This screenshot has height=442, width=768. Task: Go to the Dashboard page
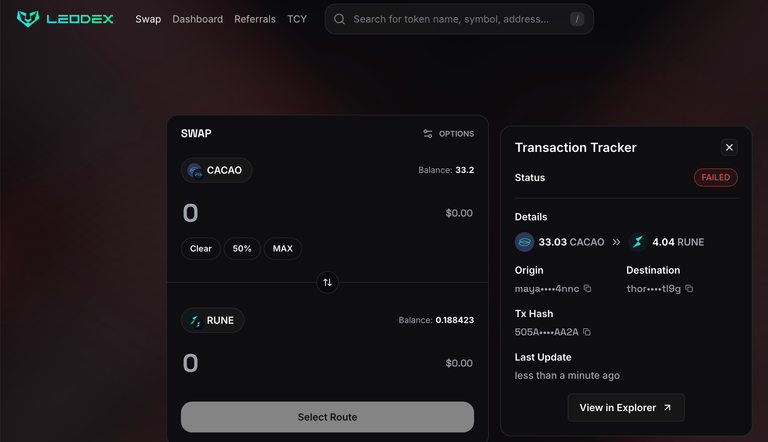coord(197,19)
